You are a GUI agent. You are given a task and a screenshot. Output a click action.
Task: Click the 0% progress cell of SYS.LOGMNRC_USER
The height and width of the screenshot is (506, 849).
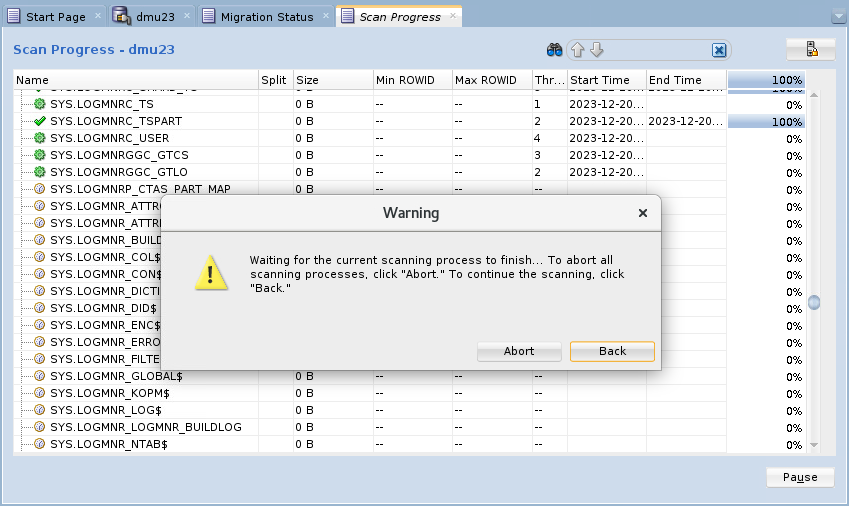pos(766,139)
